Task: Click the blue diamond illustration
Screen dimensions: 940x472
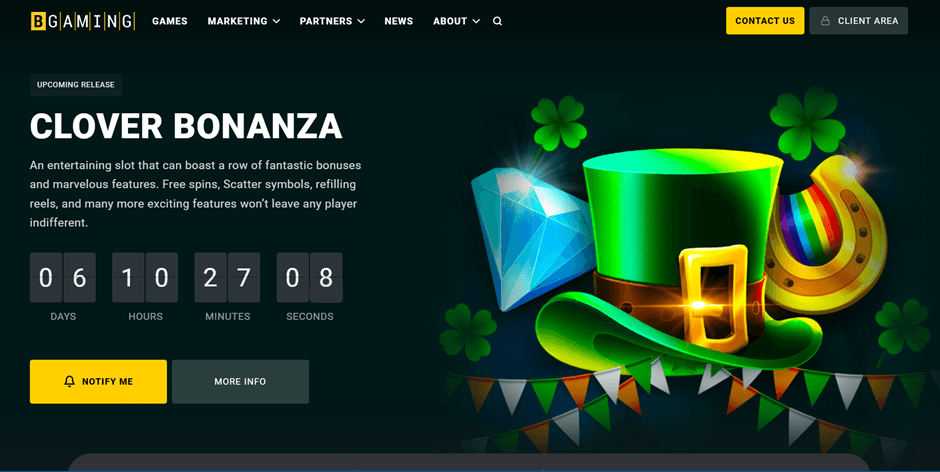Action: (531, 237)
